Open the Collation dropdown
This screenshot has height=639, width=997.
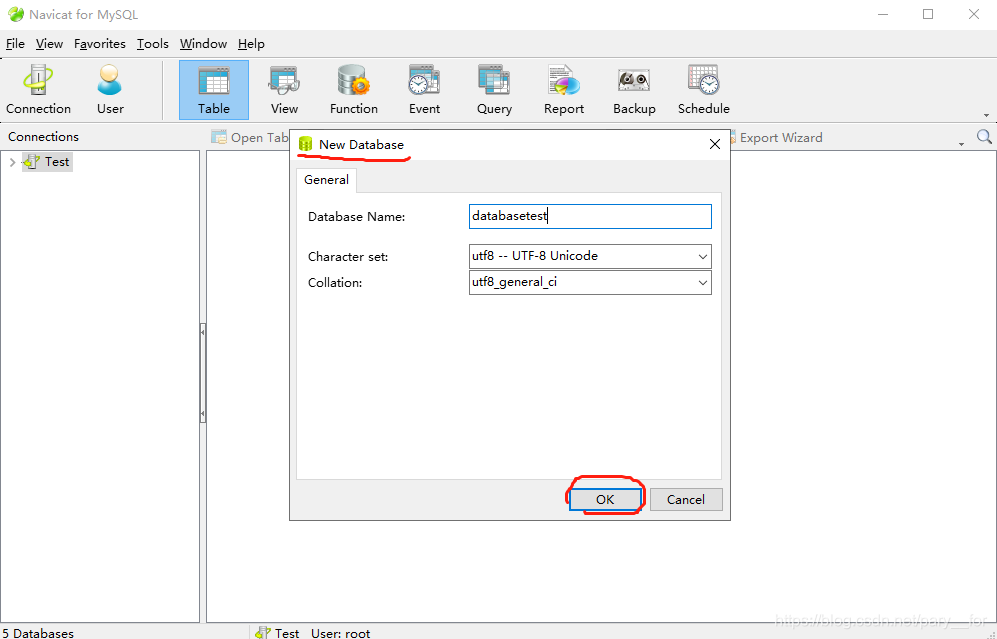pos(590,282)
